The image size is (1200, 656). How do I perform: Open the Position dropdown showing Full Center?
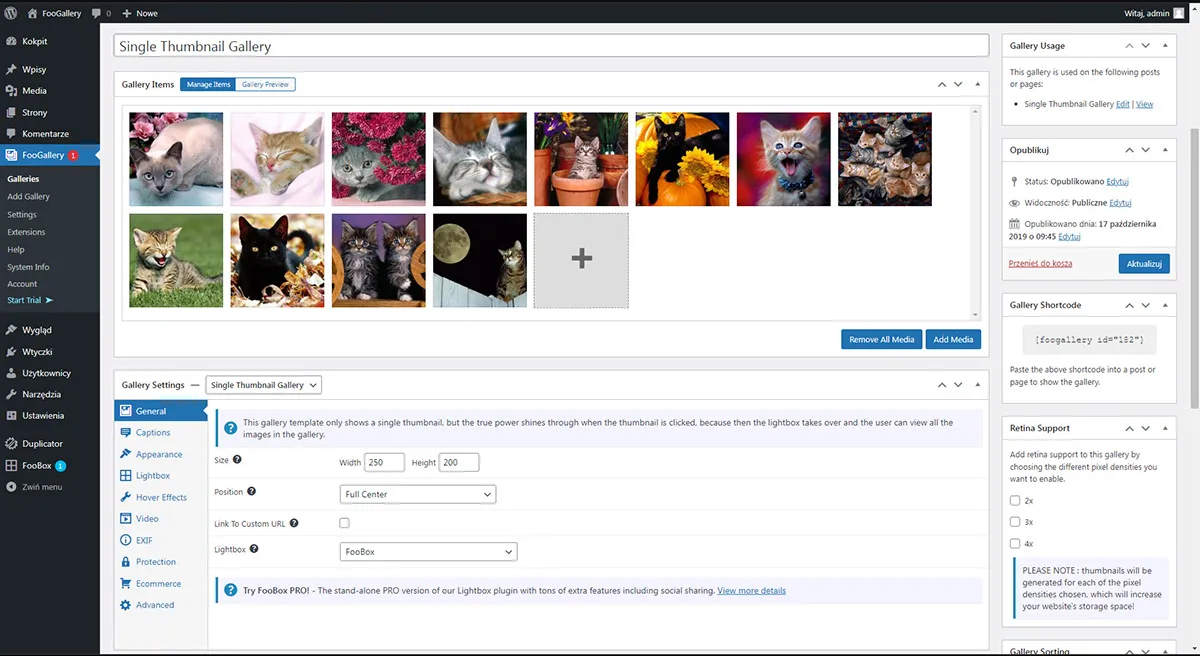pyautogui.click(x=418, y=494)
